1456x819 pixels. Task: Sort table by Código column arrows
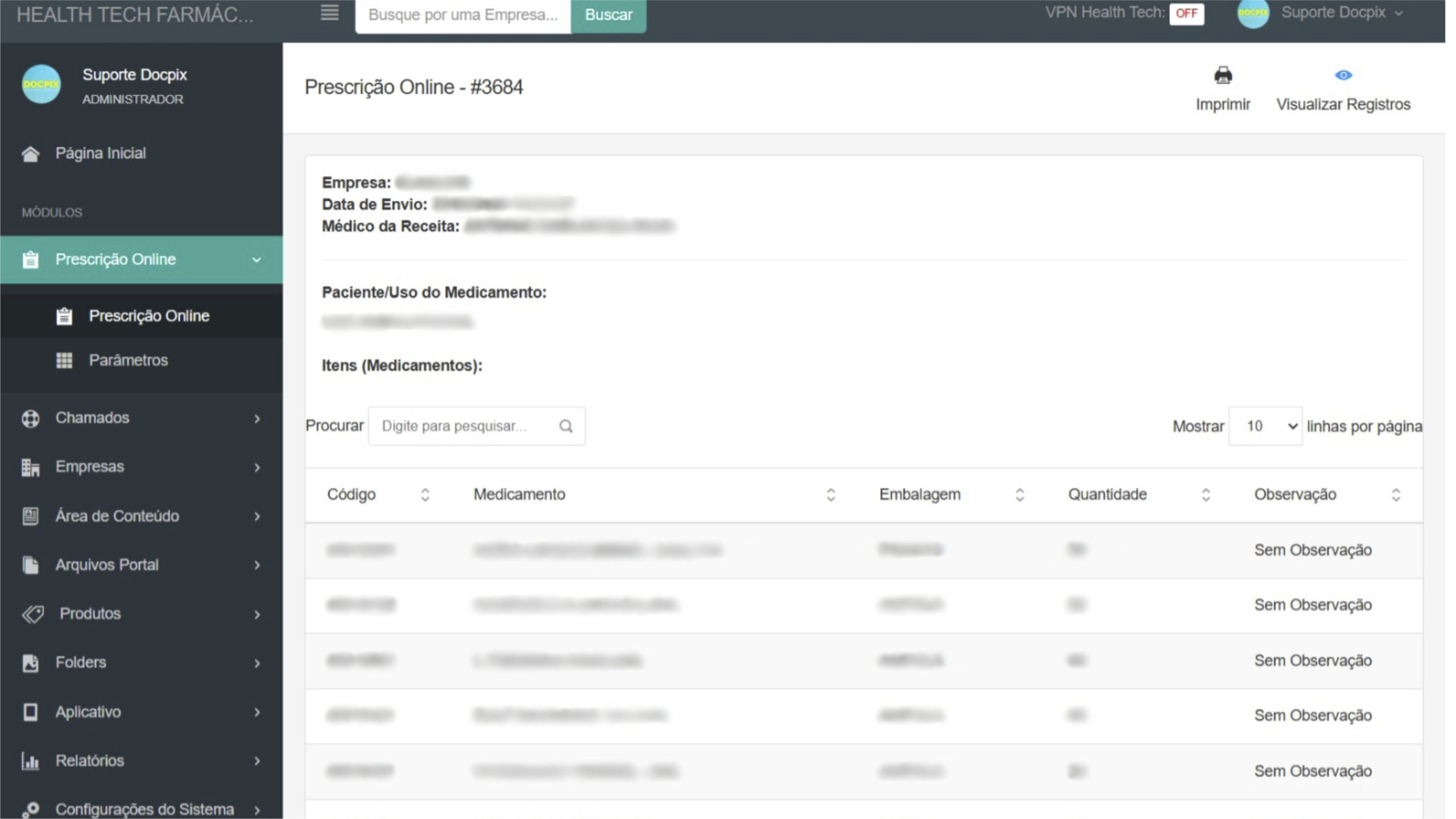[425, 495]
